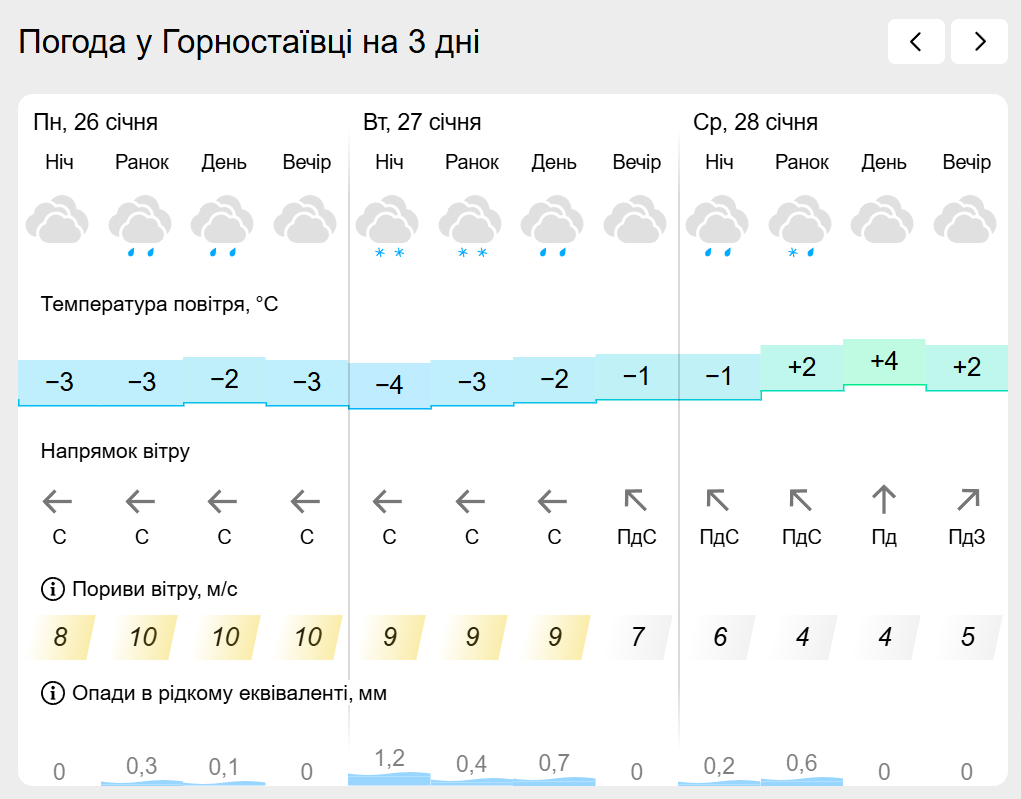Click the wind gusts info icon
The image size is (1021, 799).
tap(52, 589)
